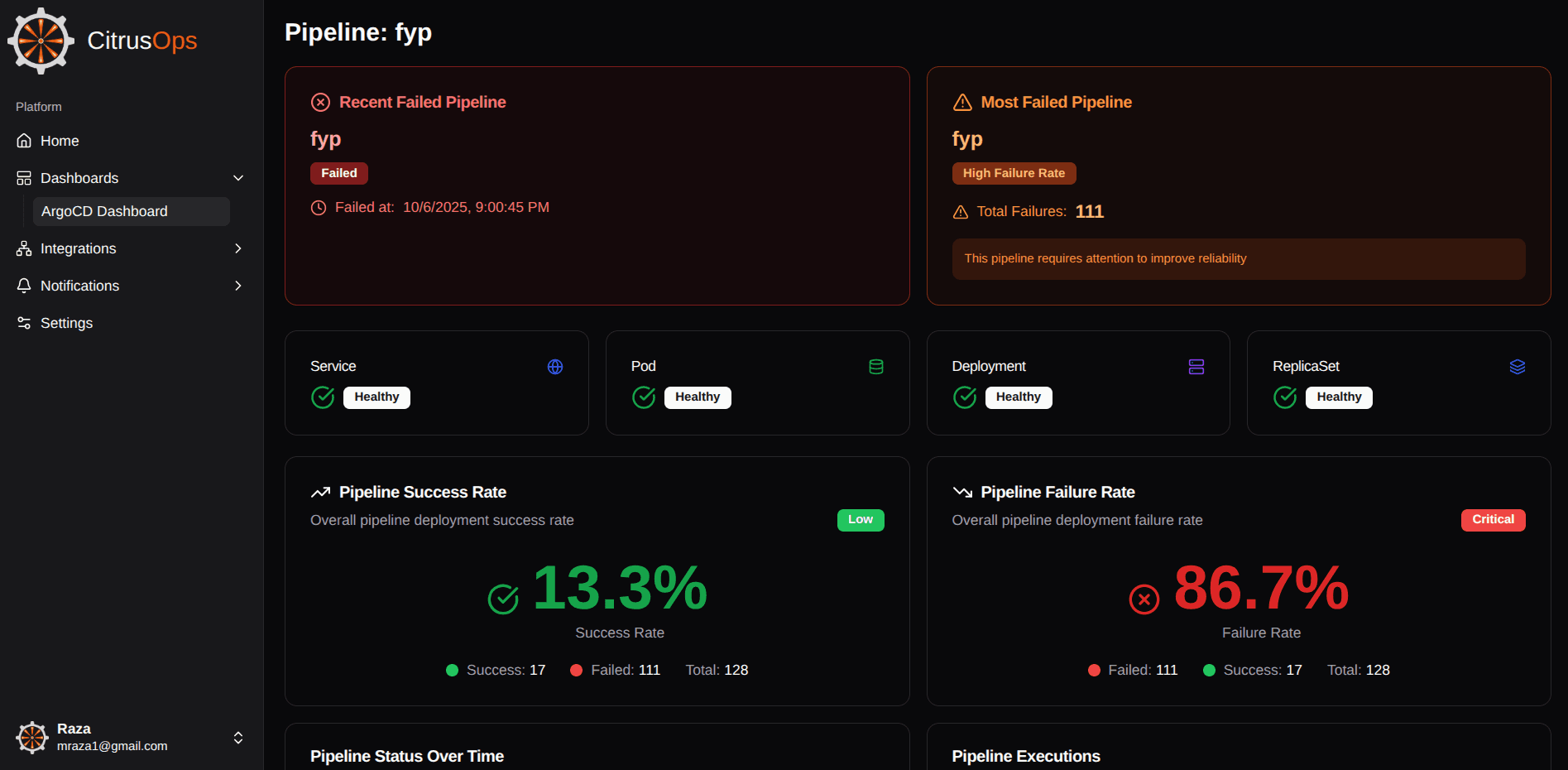Click the Critical failure rate badge
This screenshot has height=770, width=1568.
[x=1492, y=519]
